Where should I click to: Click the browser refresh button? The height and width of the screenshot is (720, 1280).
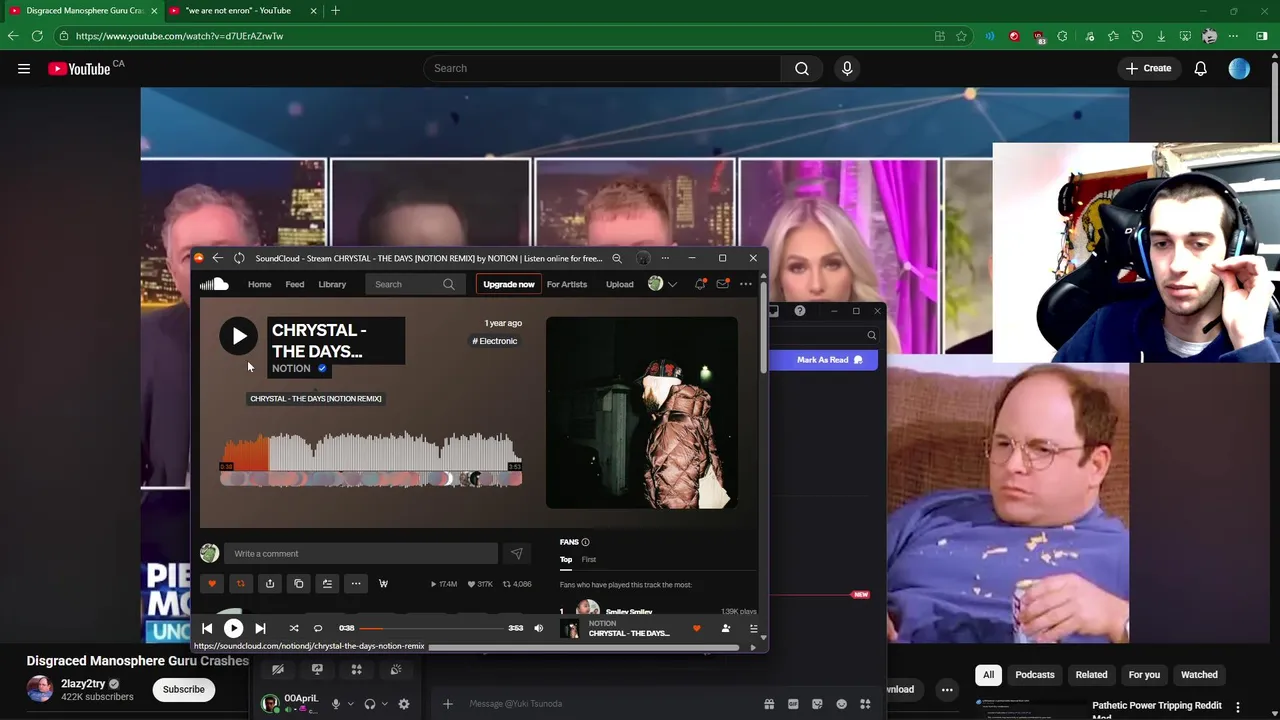tap(37, 36)
